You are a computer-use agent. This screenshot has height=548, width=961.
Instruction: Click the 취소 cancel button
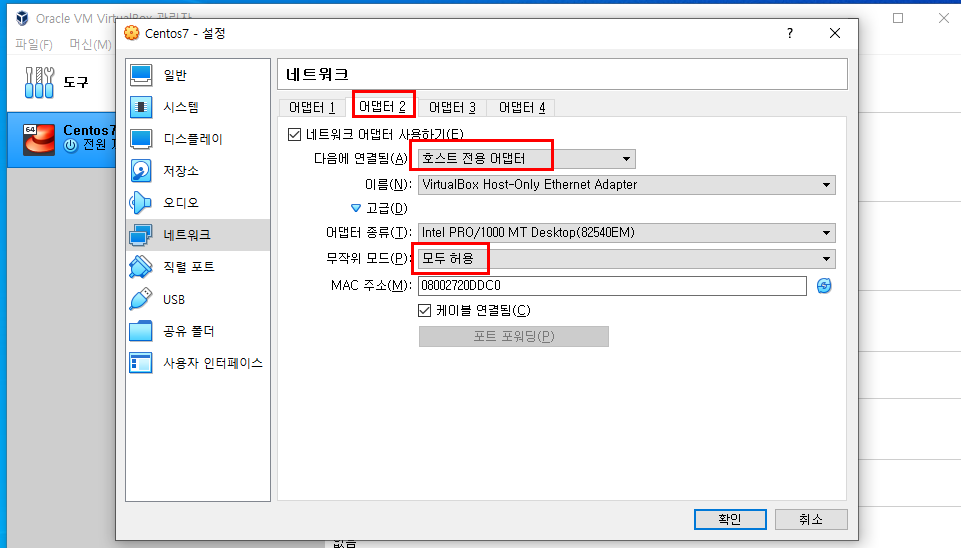tap(811, 519)
